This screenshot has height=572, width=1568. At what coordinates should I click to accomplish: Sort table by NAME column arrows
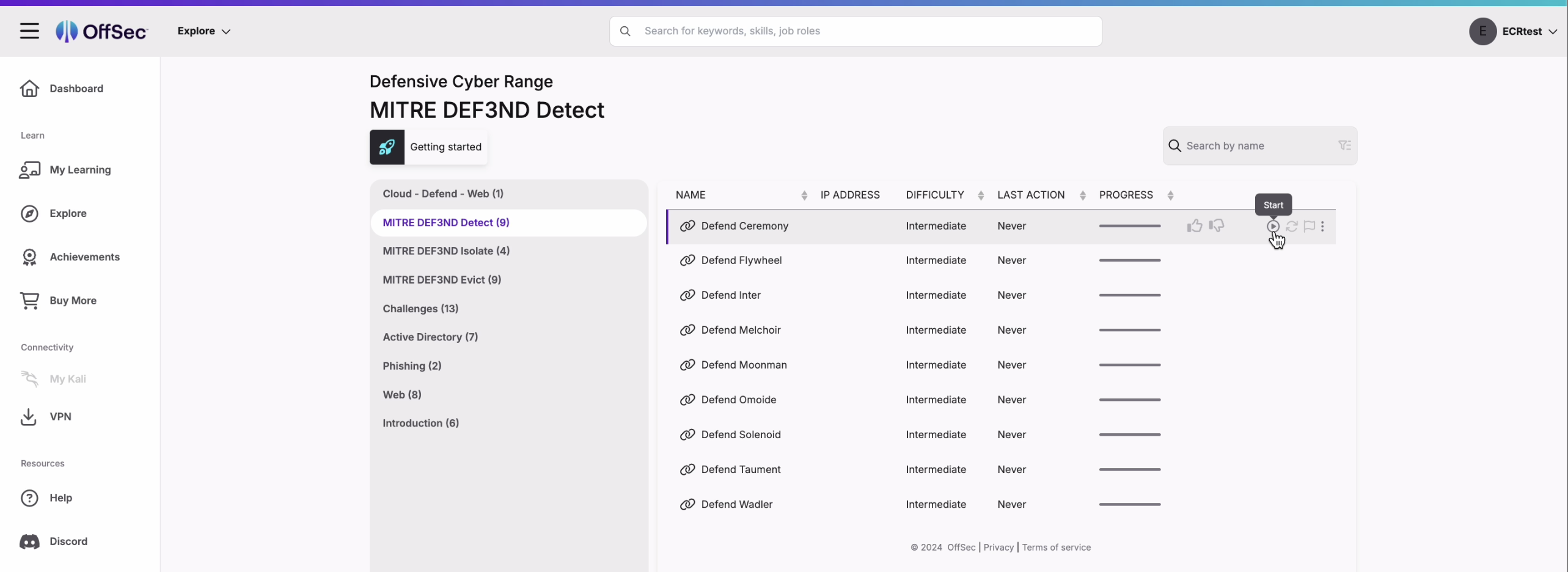[x=804, y=196]
